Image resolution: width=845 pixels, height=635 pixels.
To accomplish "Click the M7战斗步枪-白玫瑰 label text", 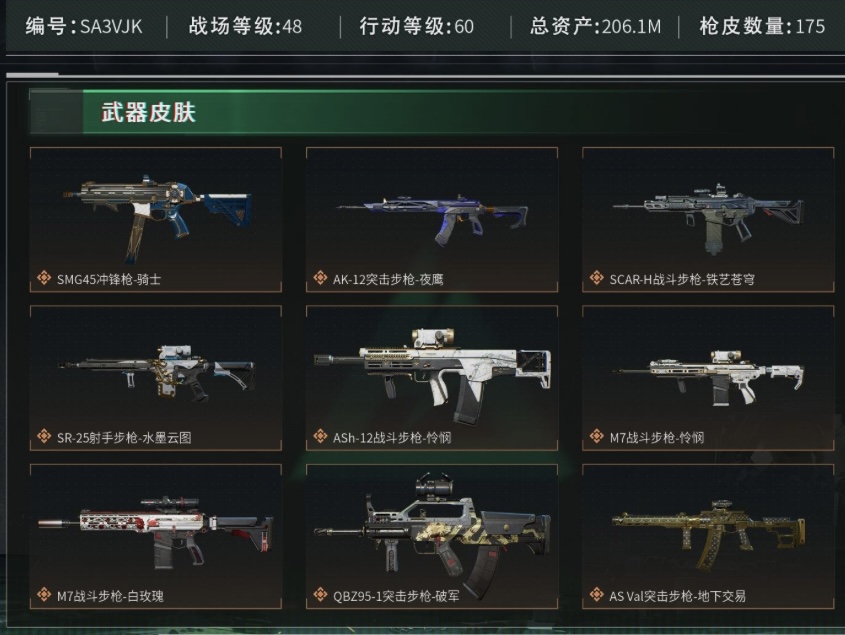I will tap(110, 596).
